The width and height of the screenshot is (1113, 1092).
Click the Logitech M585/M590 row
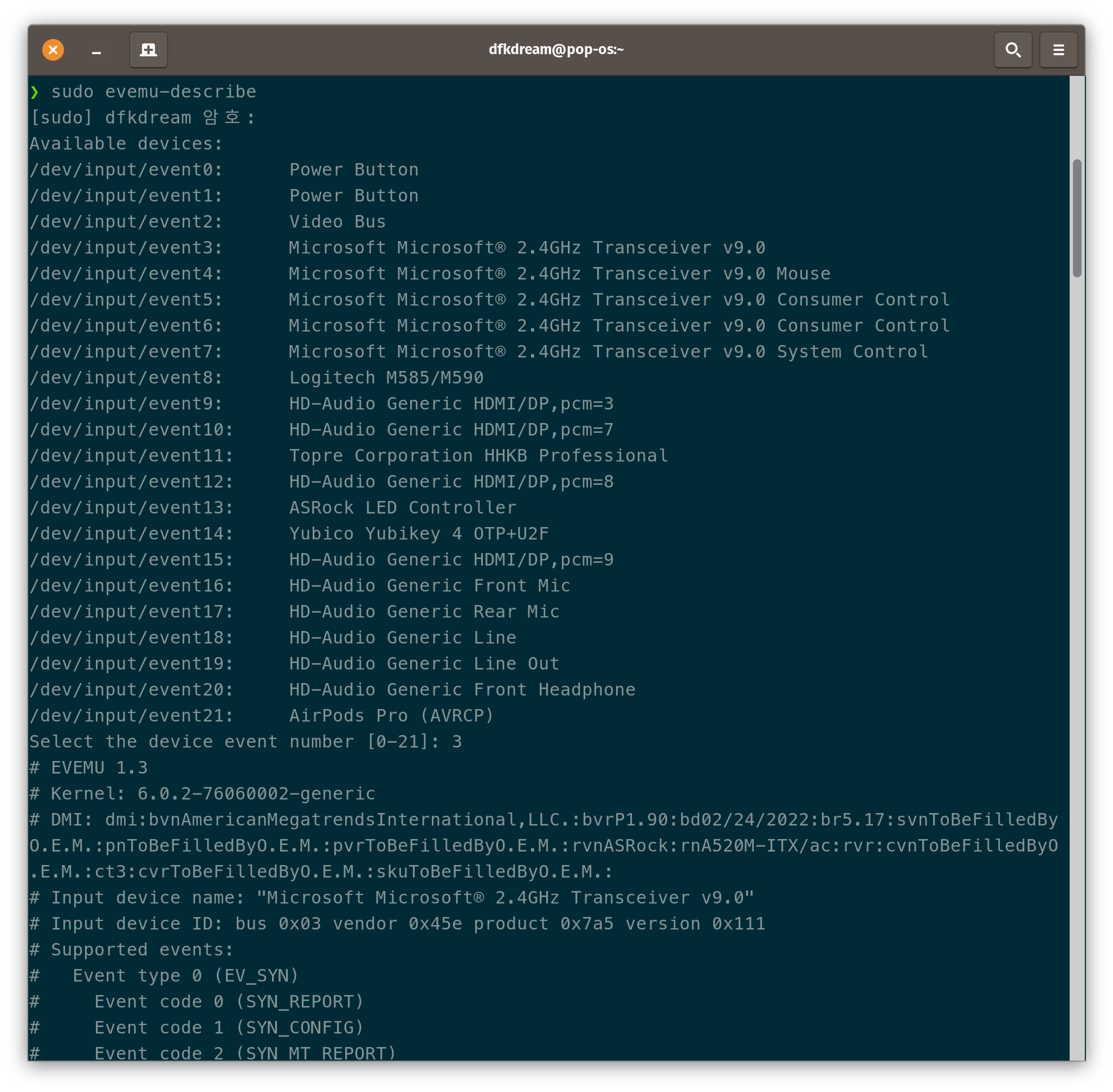257,378
